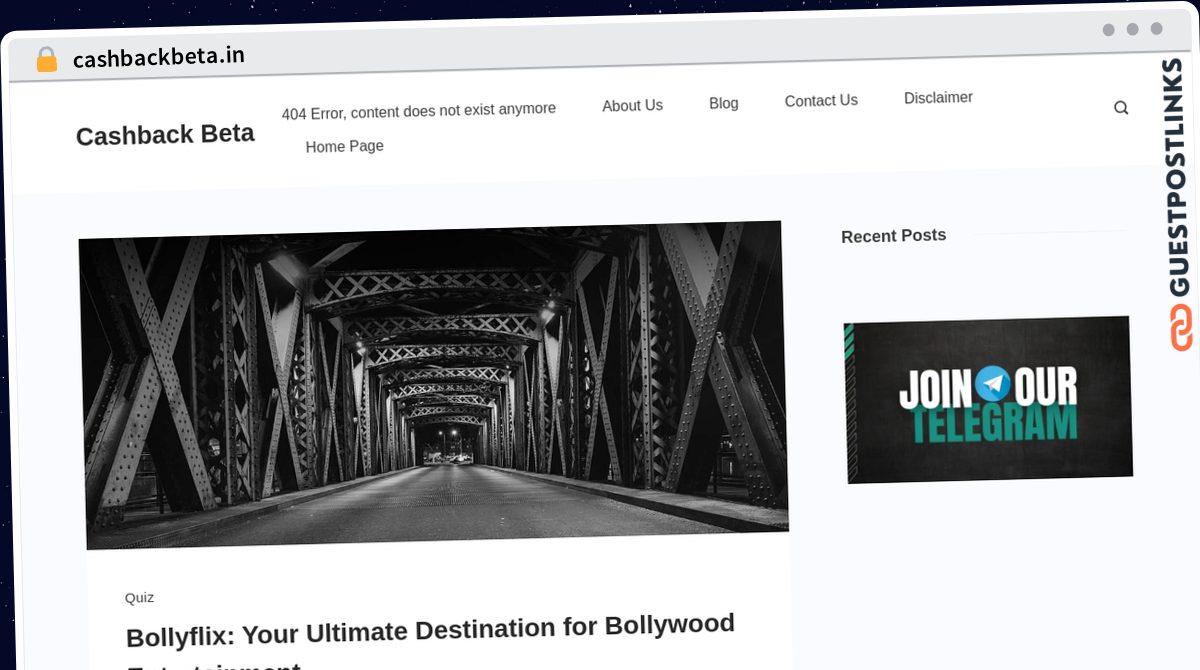Go to Home Page menu item
The width and height of the screenshot is (1200, 670).
[345, 146]
